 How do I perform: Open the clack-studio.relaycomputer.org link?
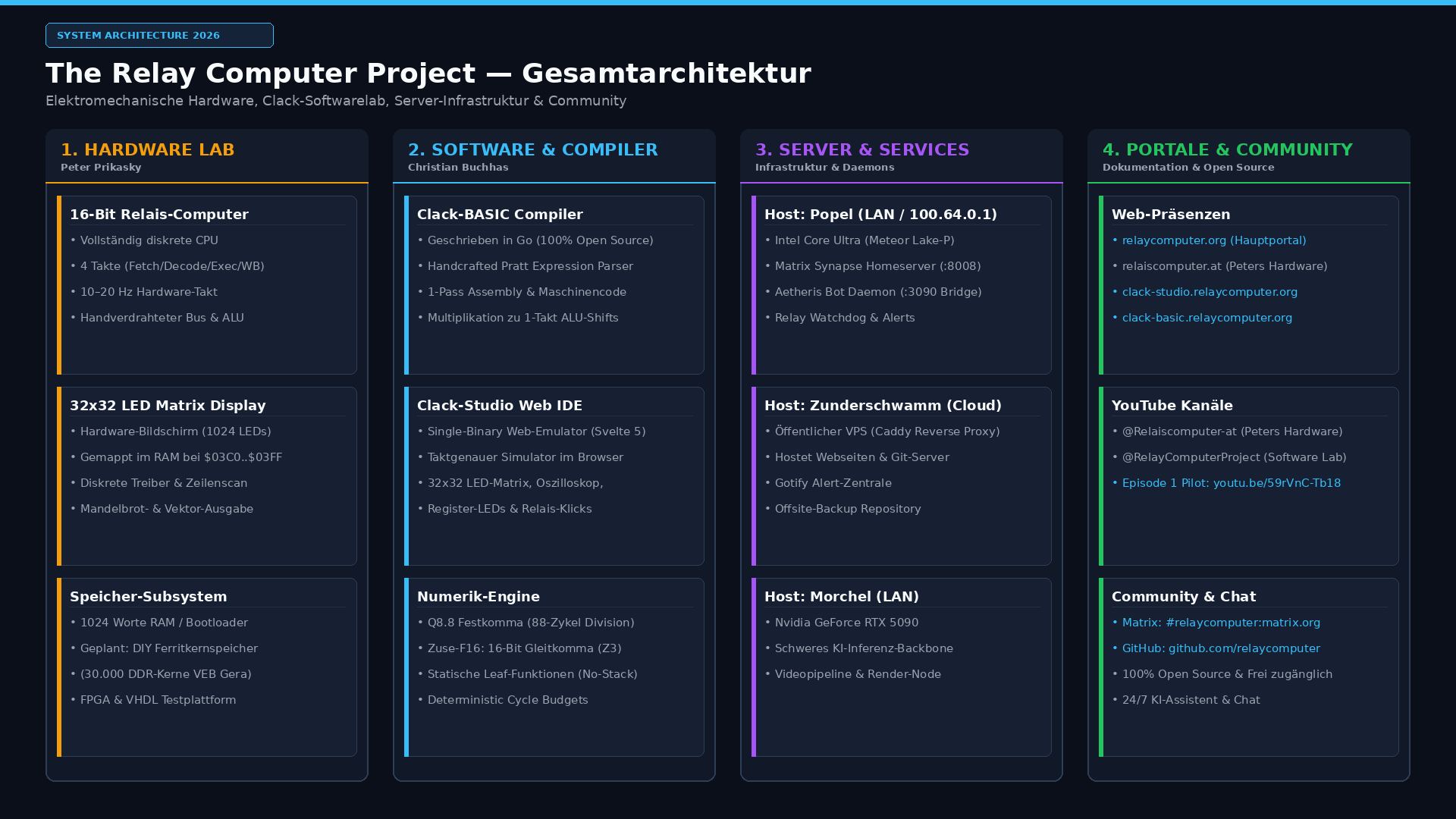point(1210,292)
